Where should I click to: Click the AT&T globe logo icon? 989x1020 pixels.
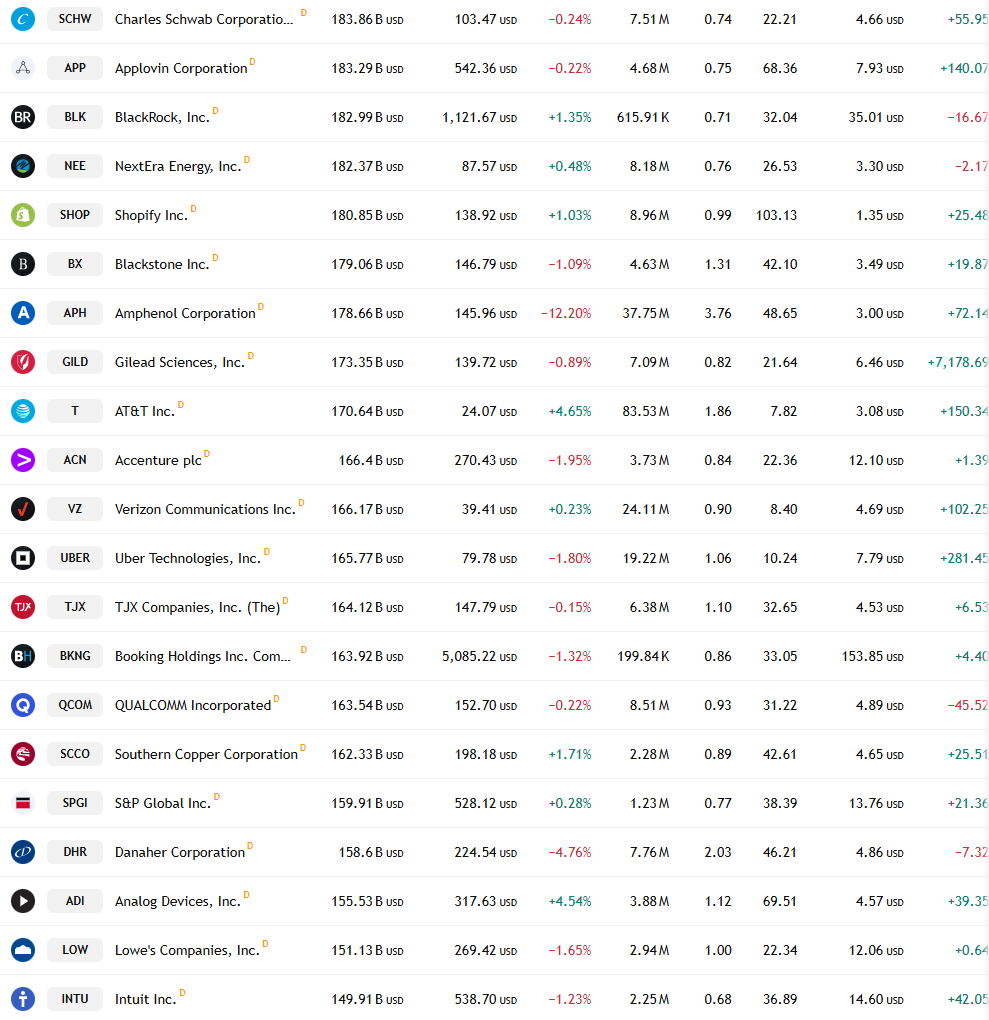[x=23, y=411]
